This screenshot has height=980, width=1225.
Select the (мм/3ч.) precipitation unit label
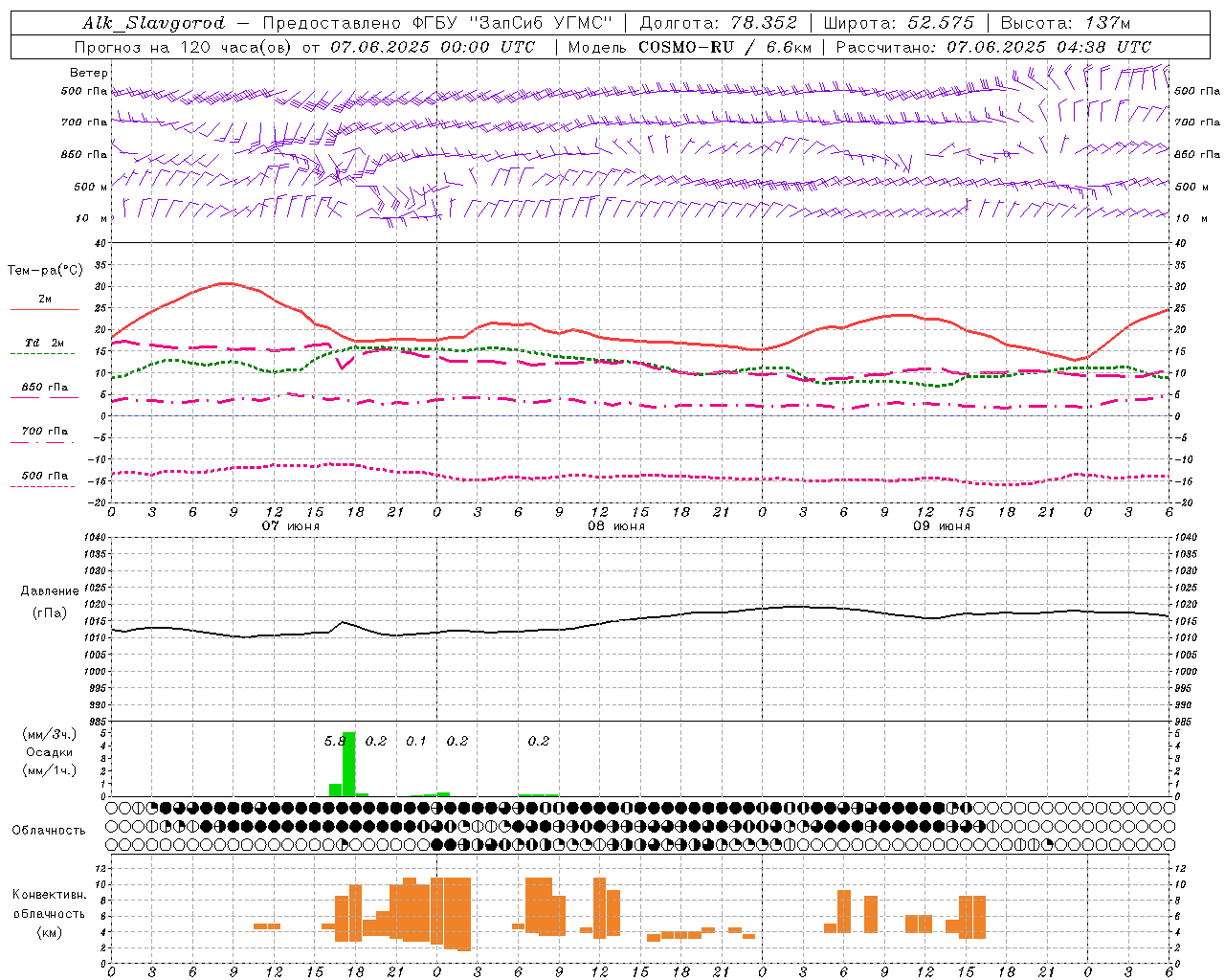tap(50, 734)
